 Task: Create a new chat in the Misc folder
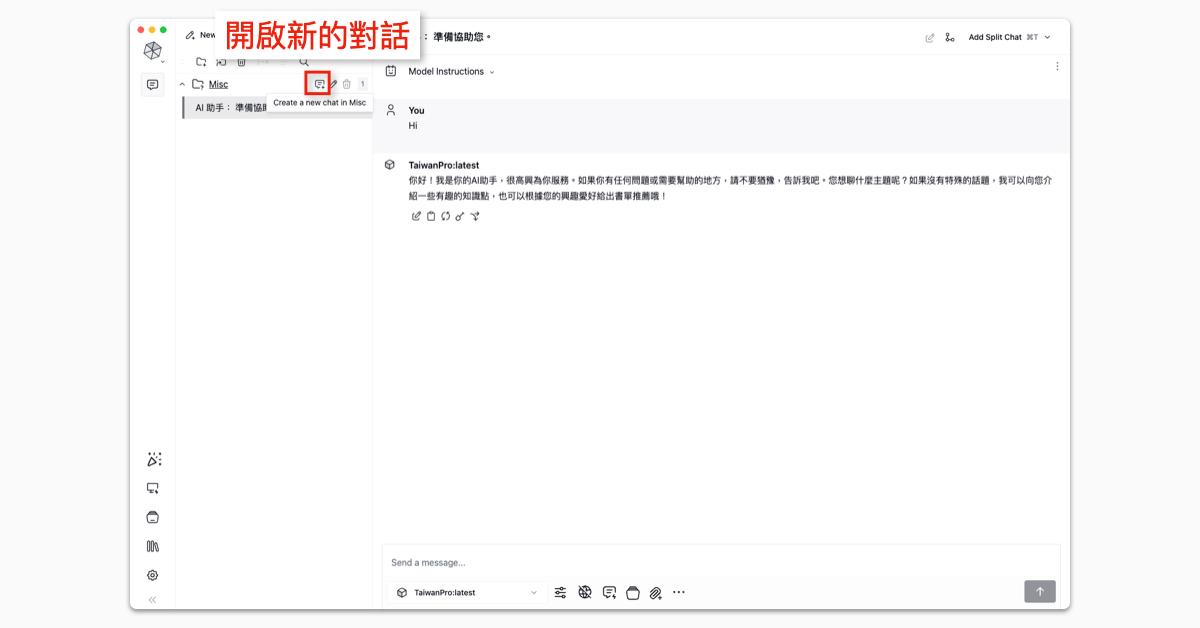(x=319, y=84)
